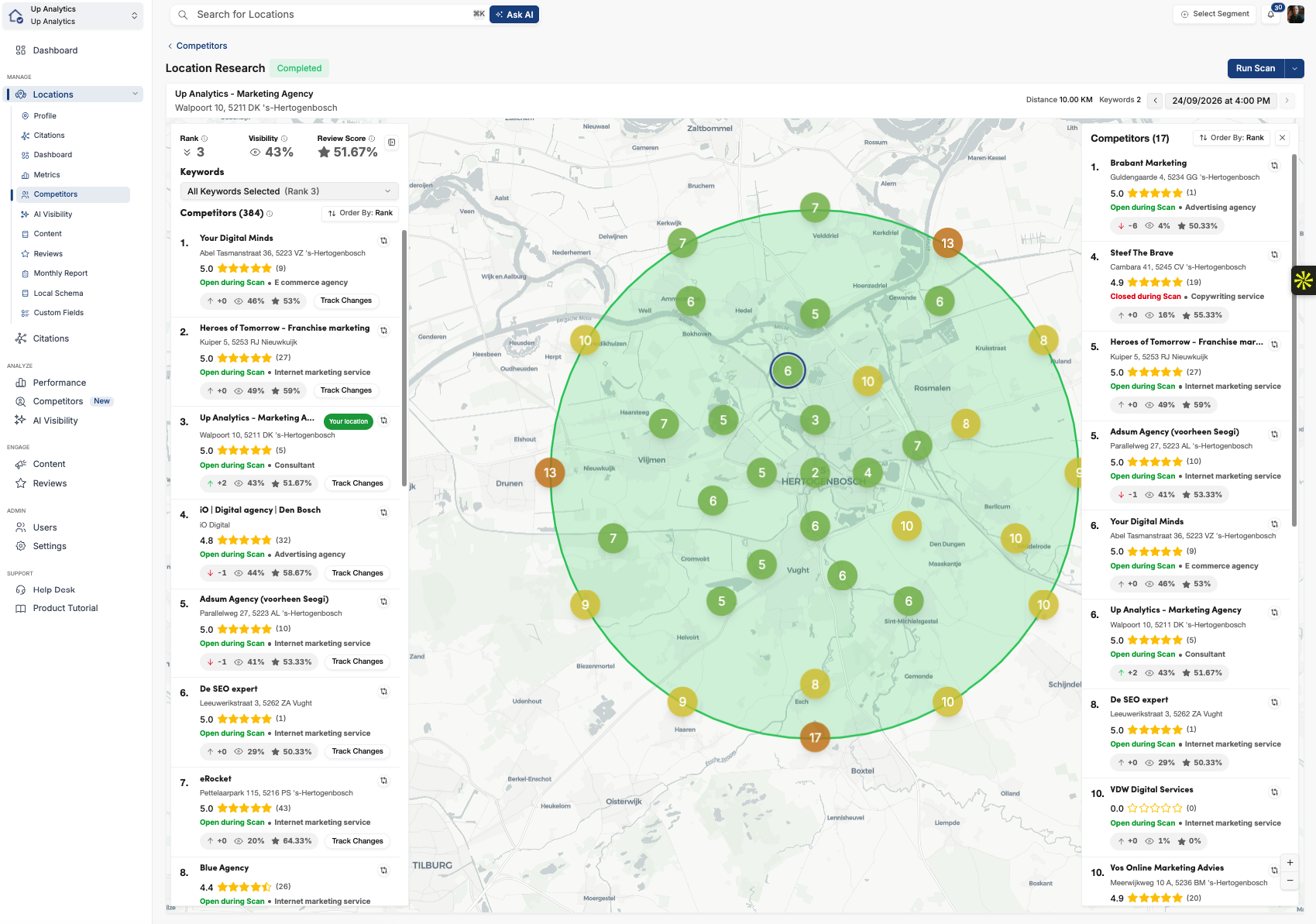
Task: Collapse the left competitors panel with the sidebar icon
Action: click(x=392, y=142)
